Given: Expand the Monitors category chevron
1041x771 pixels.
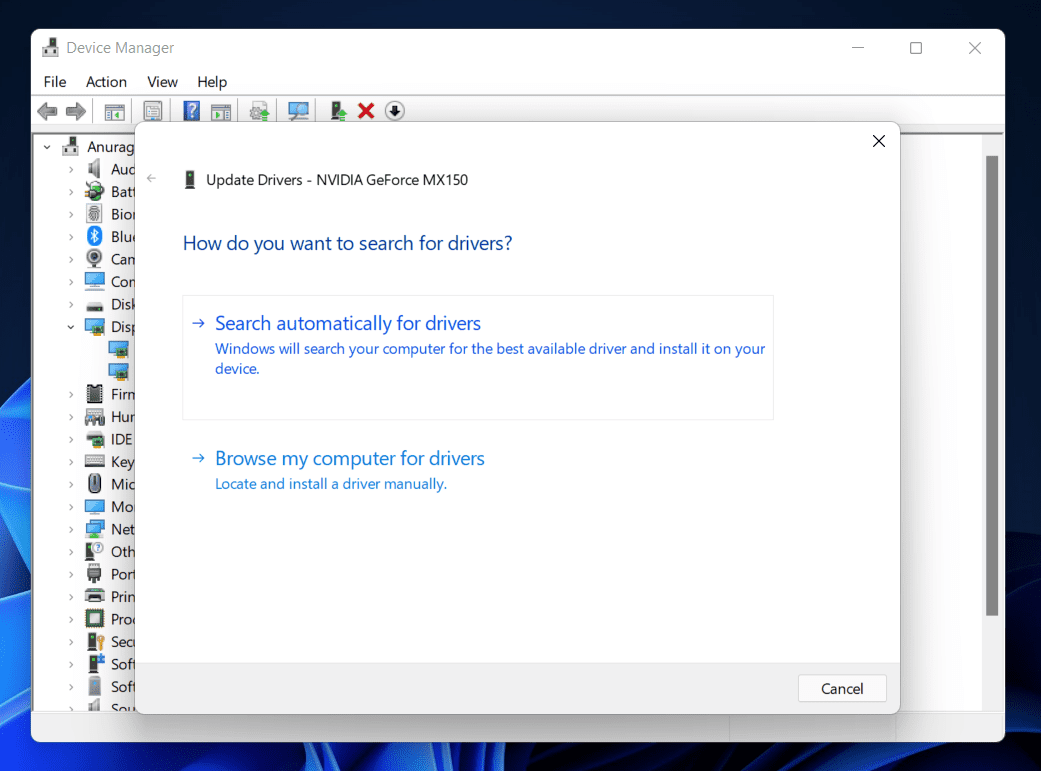Looking at the screenshot, I should click(71, 507).
